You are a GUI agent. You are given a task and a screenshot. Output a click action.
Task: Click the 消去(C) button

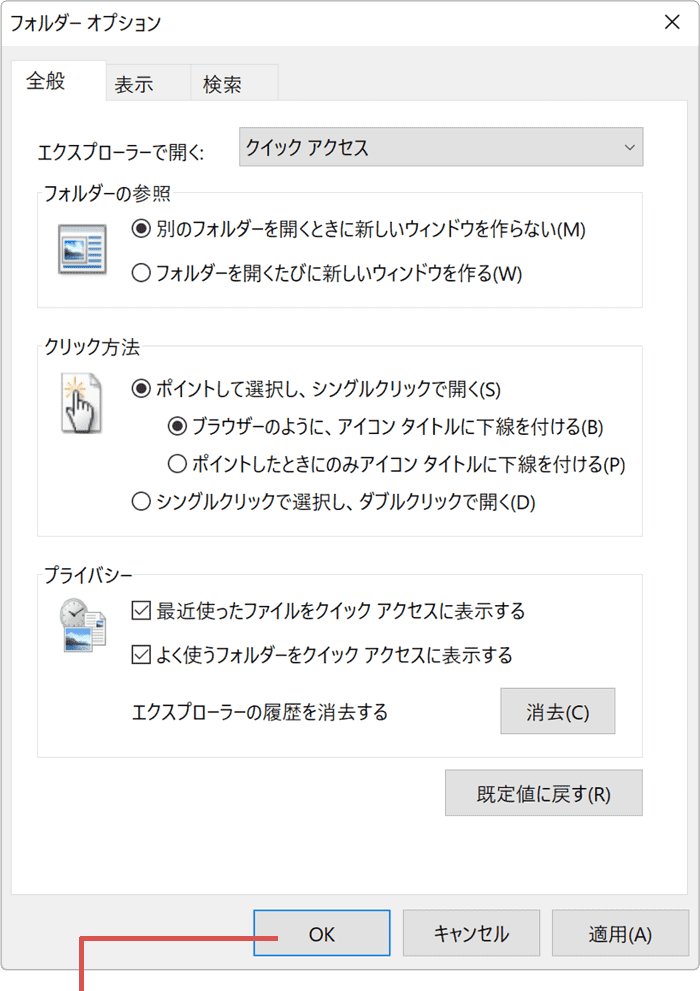tap(557, 711)
